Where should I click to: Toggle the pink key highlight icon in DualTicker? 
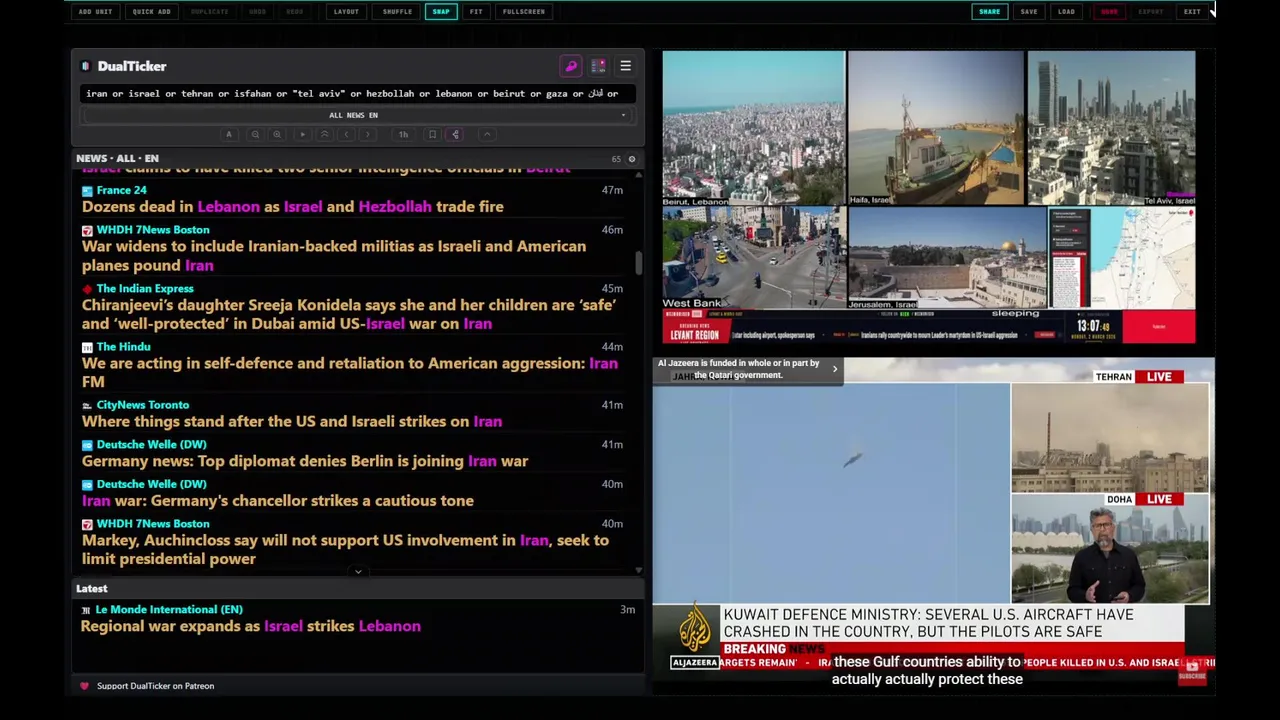coord(571,66)
